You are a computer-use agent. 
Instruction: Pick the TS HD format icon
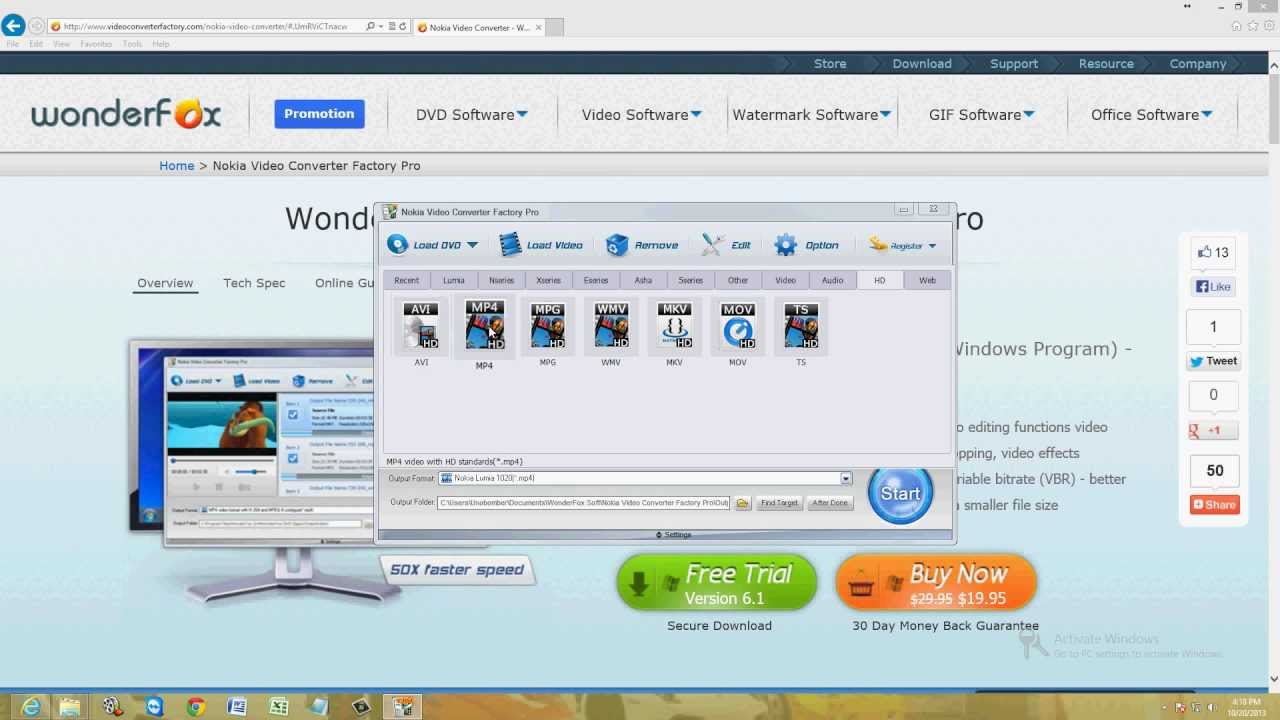[801, 326]
